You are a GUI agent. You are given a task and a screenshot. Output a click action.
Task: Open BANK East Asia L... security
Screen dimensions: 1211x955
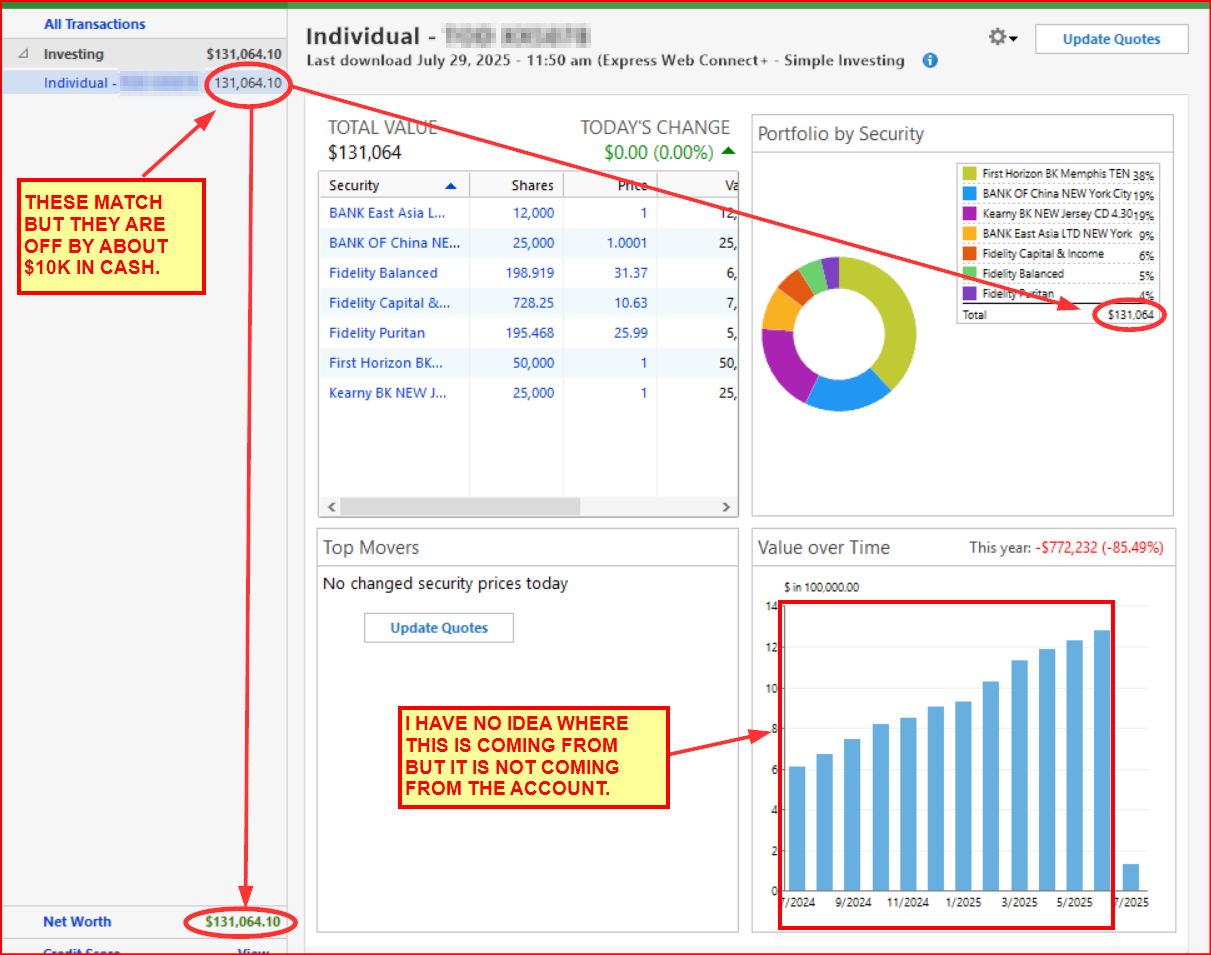387,213
